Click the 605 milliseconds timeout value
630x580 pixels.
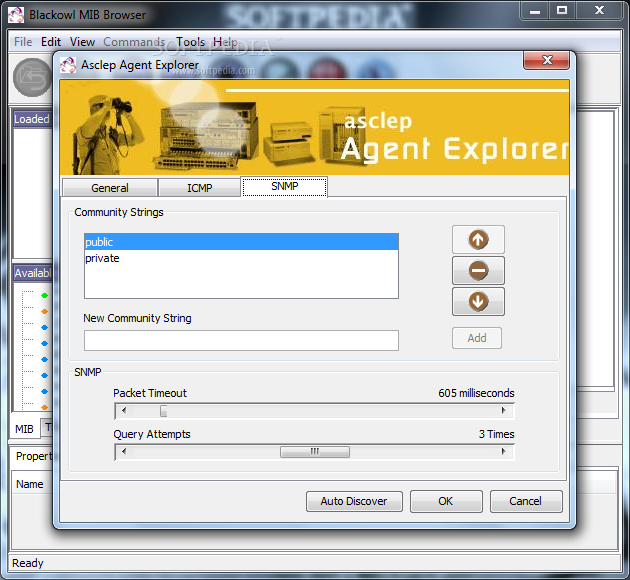click(x=476, y=393)
